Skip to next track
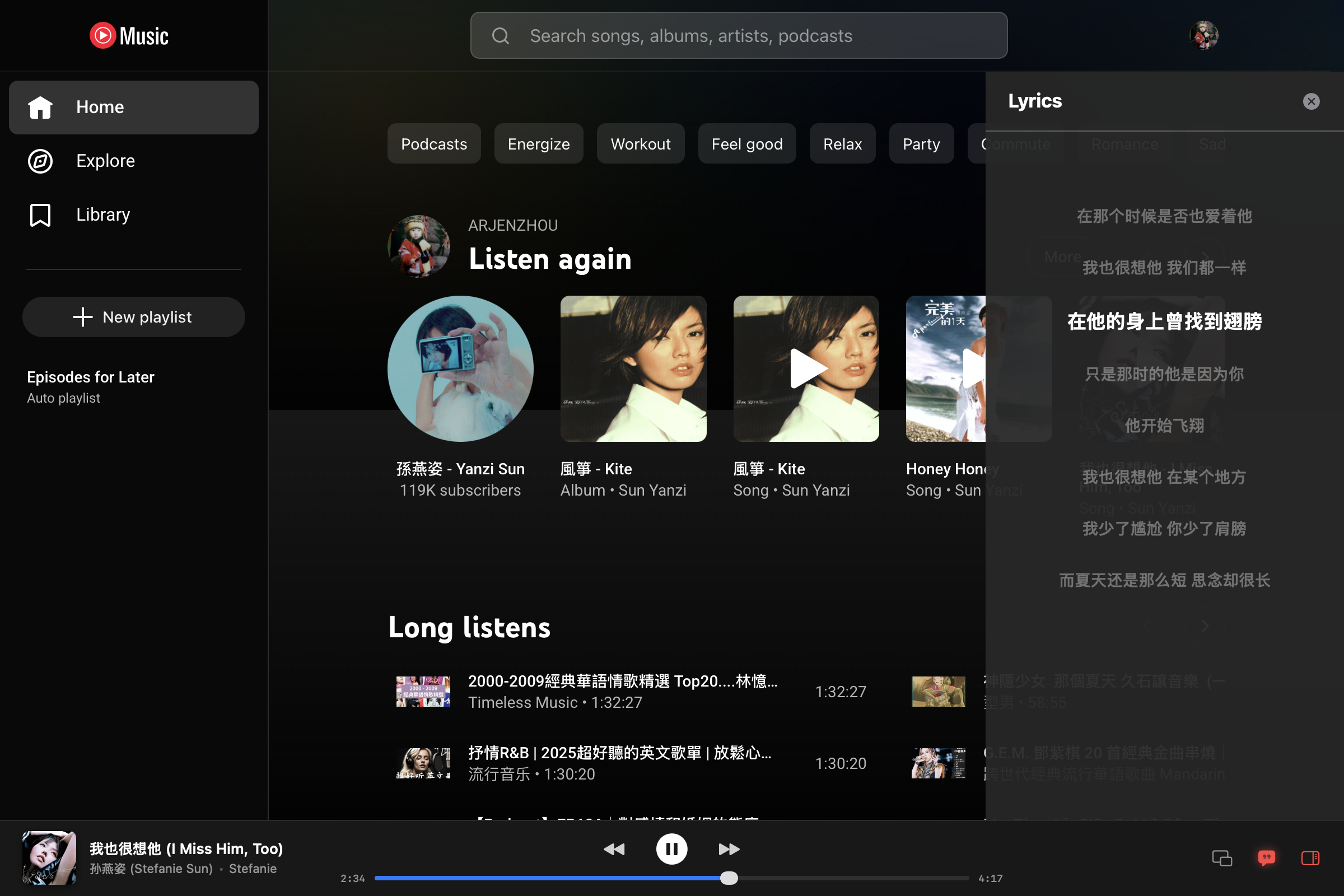The image size is (1344, 896). pyautogui.click(x=729, y=849)
